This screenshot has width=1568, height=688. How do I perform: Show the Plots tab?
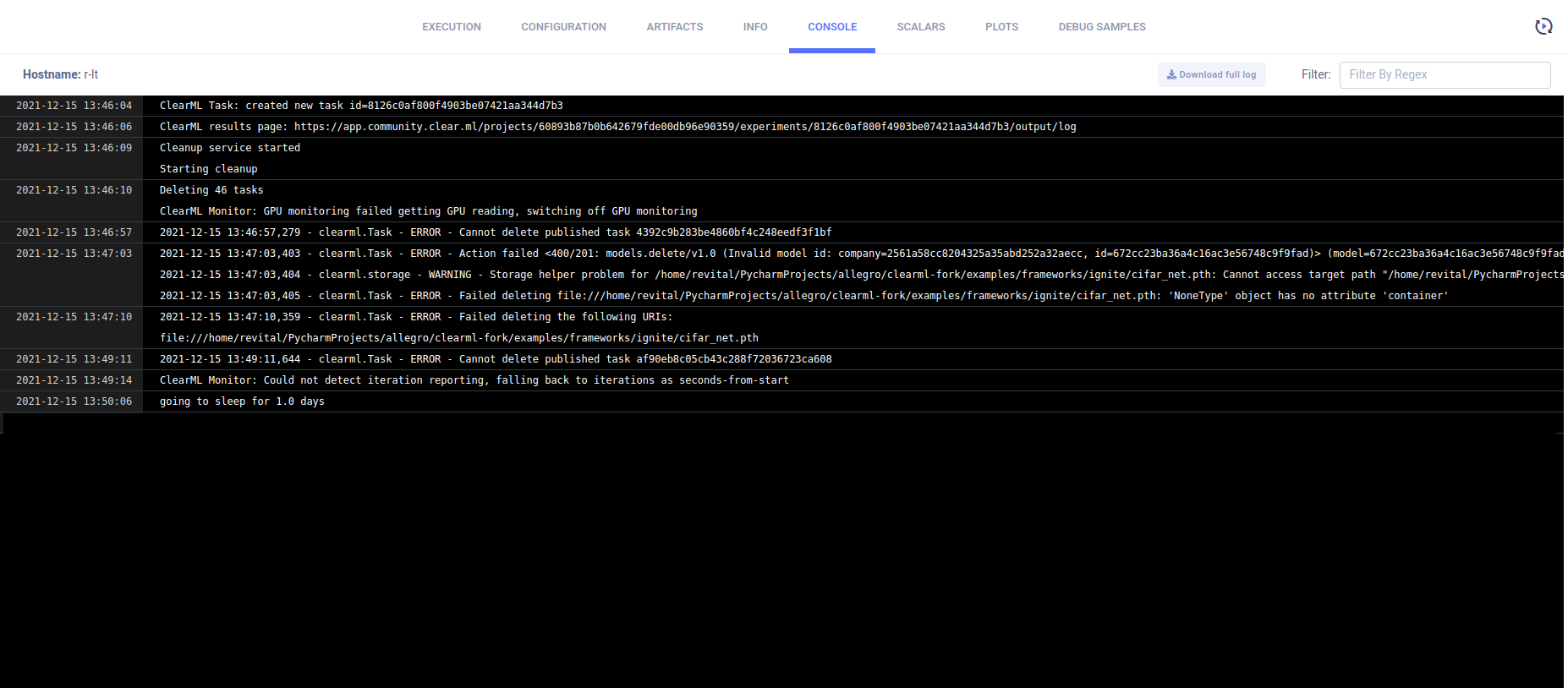pyautogui.click(x=1001, y=27)
